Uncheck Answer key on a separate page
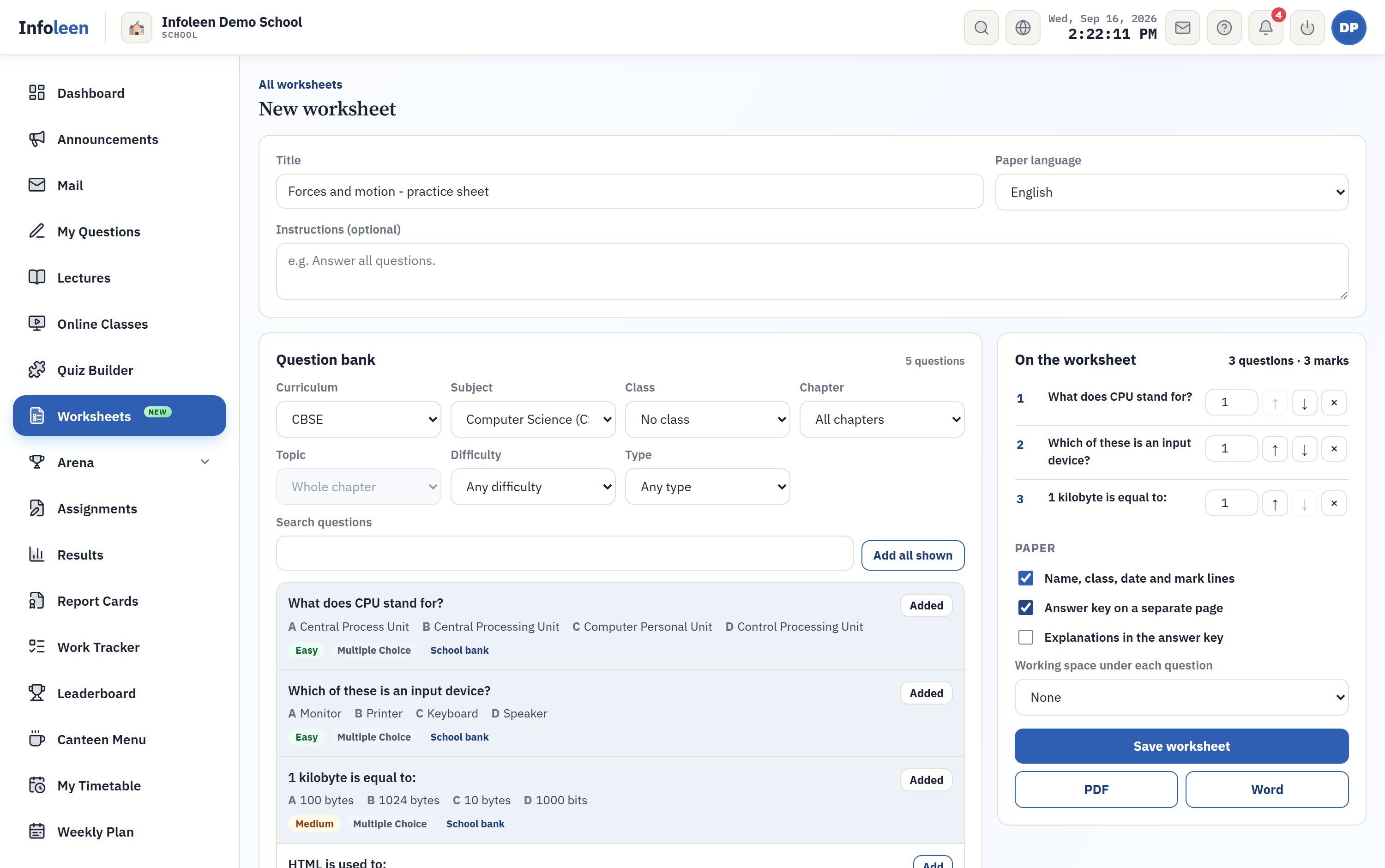 [x=1026, y=608]
